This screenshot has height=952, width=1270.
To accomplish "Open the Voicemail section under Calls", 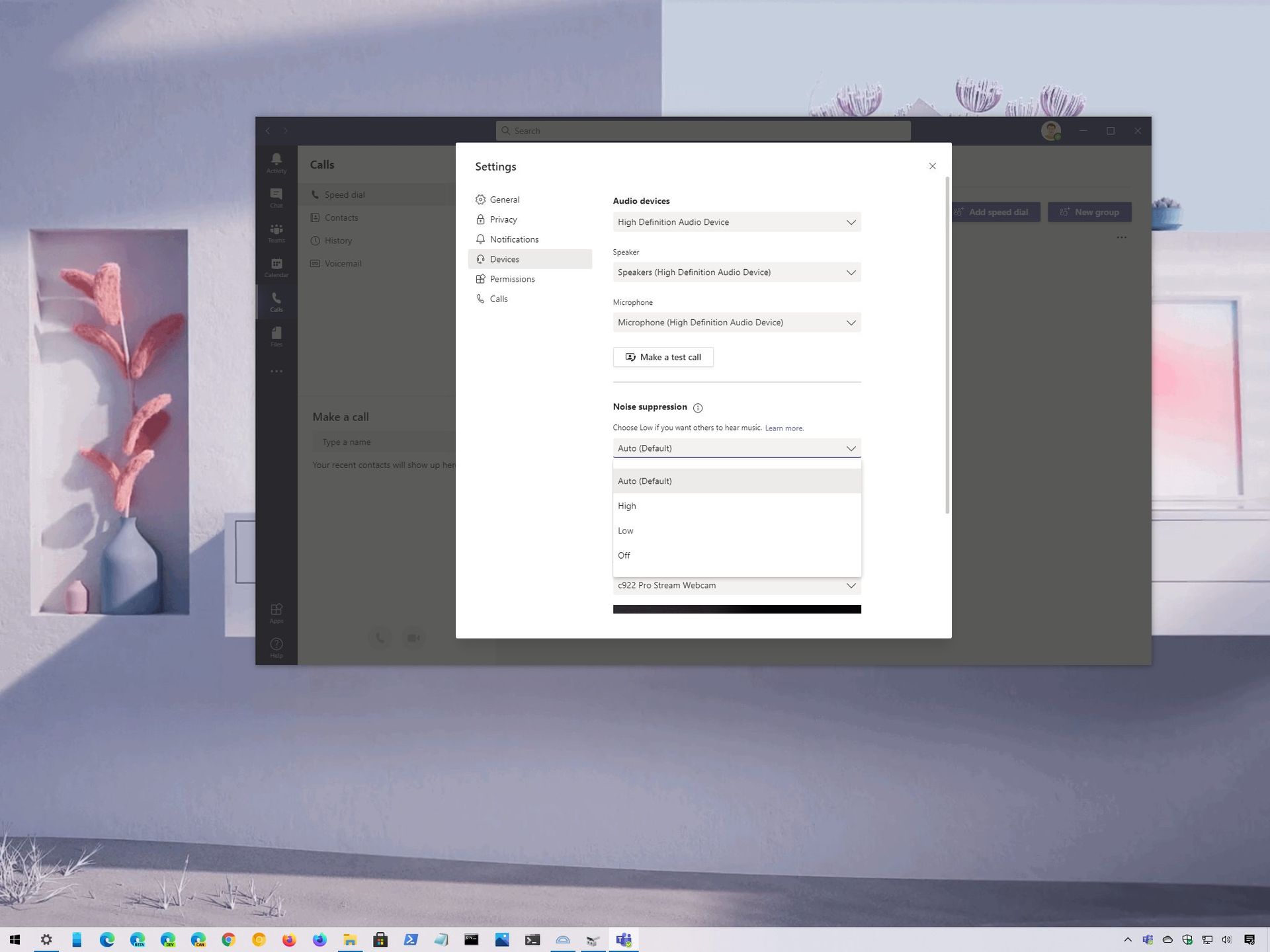I will [343, 262].
